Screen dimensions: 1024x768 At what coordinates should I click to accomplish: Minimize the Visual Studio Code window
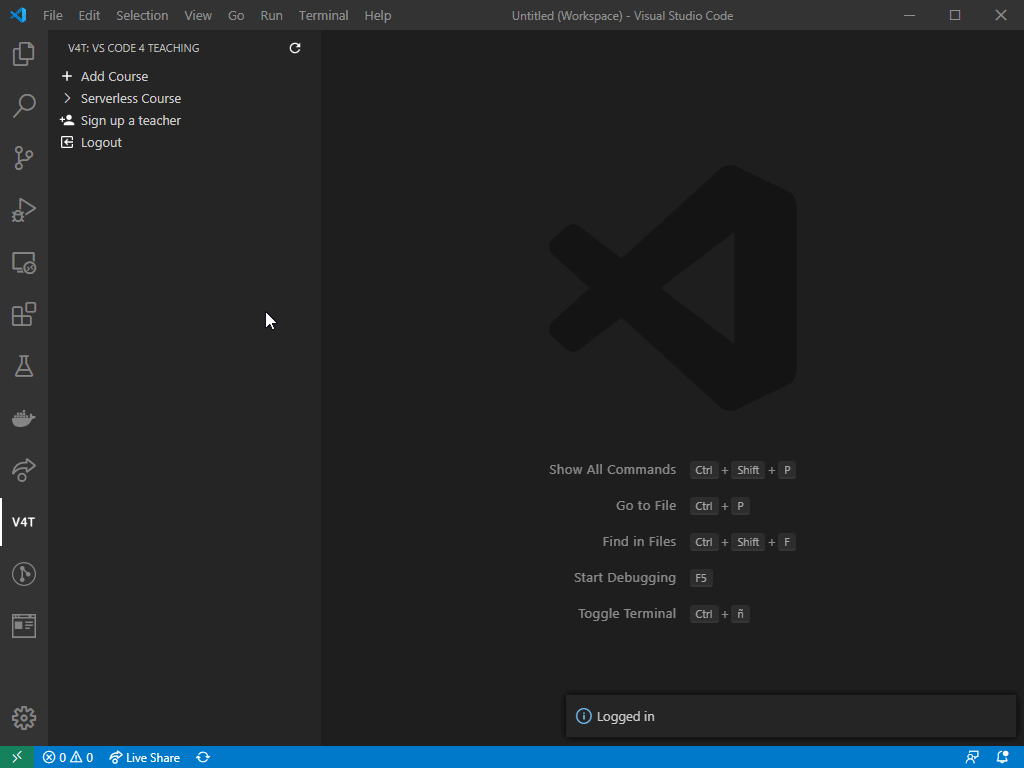pos(909,15)
